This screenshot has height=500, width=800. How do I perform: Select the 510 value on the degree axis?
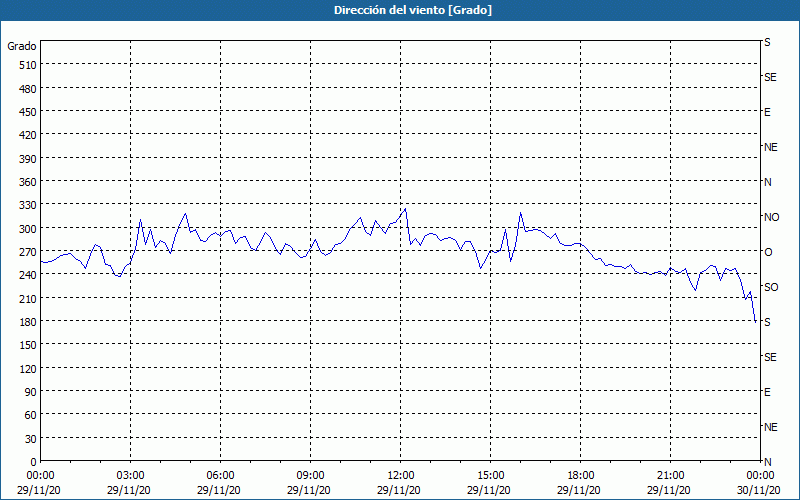[x=29, y=65]
